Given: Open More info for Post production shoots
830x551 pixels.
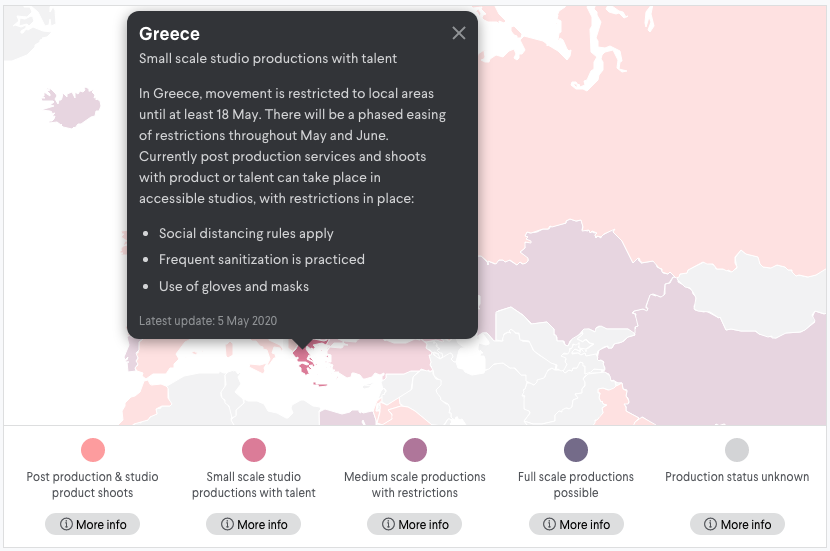Looking at the screenshot, I should point(93,524).
